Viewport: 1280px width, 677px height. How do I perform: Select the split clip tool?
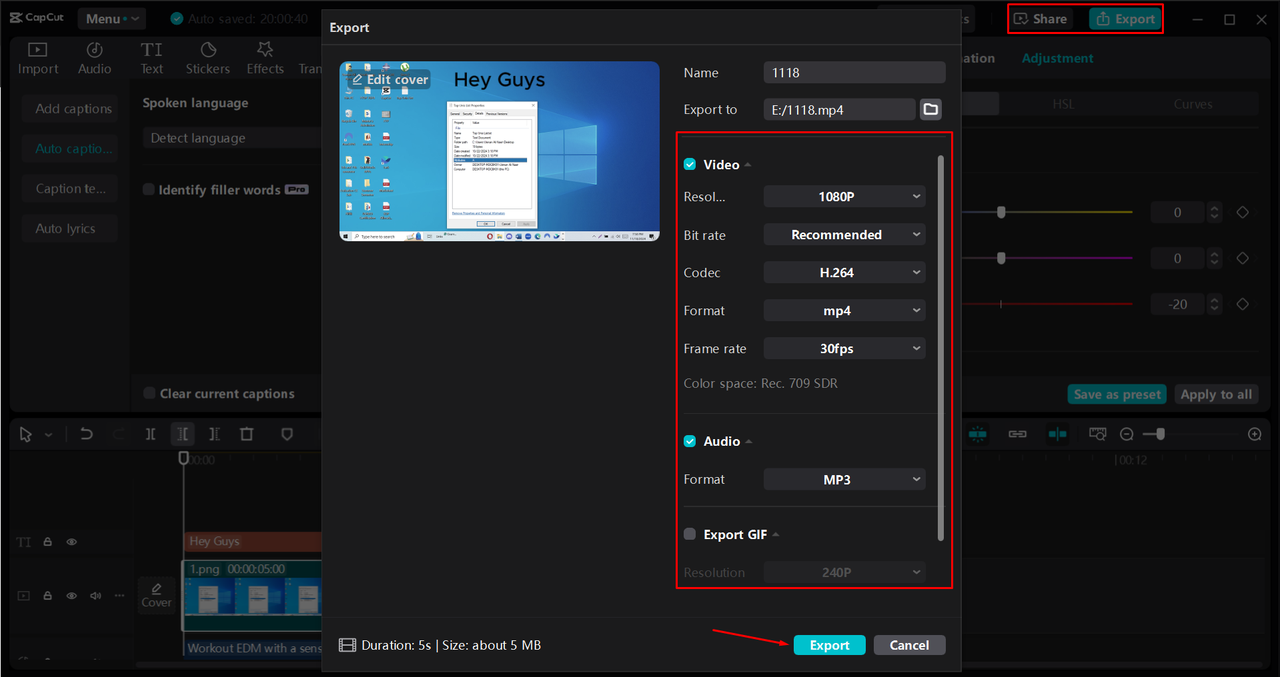pyautogui.click(x=150, y=434)
